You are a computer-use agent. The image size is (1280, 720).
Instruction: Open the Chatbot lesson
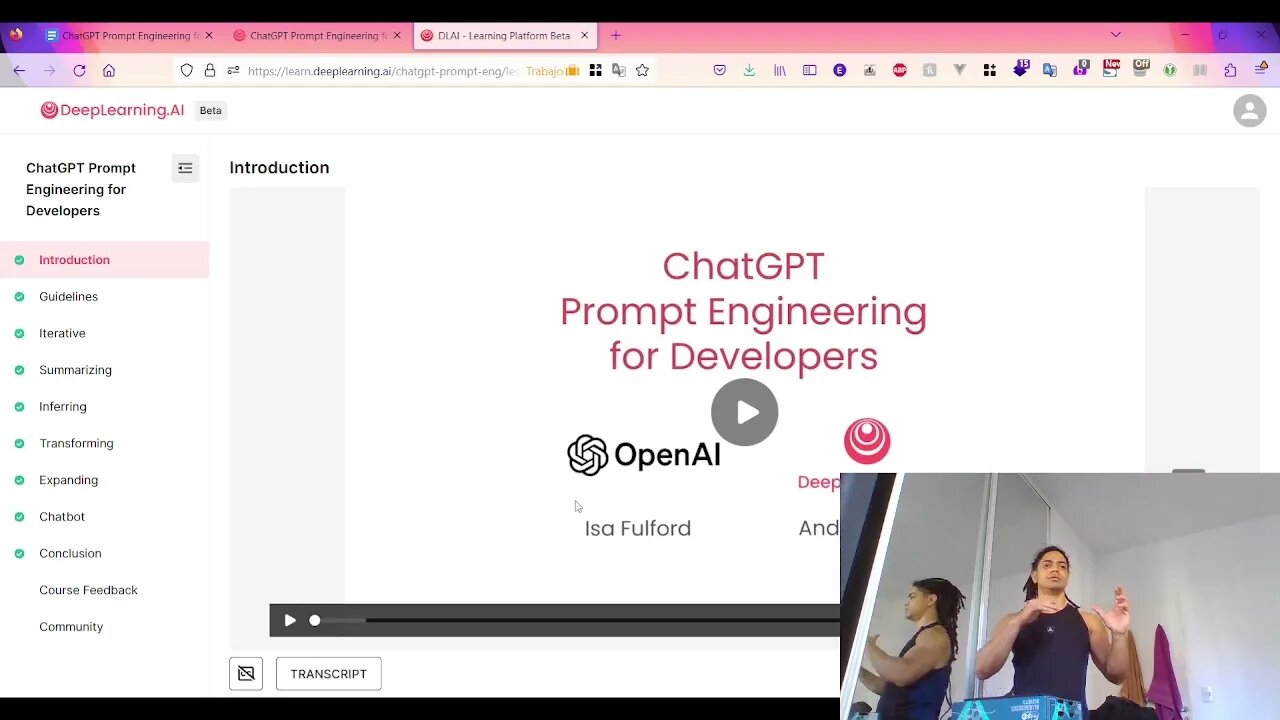click(104, 517)
